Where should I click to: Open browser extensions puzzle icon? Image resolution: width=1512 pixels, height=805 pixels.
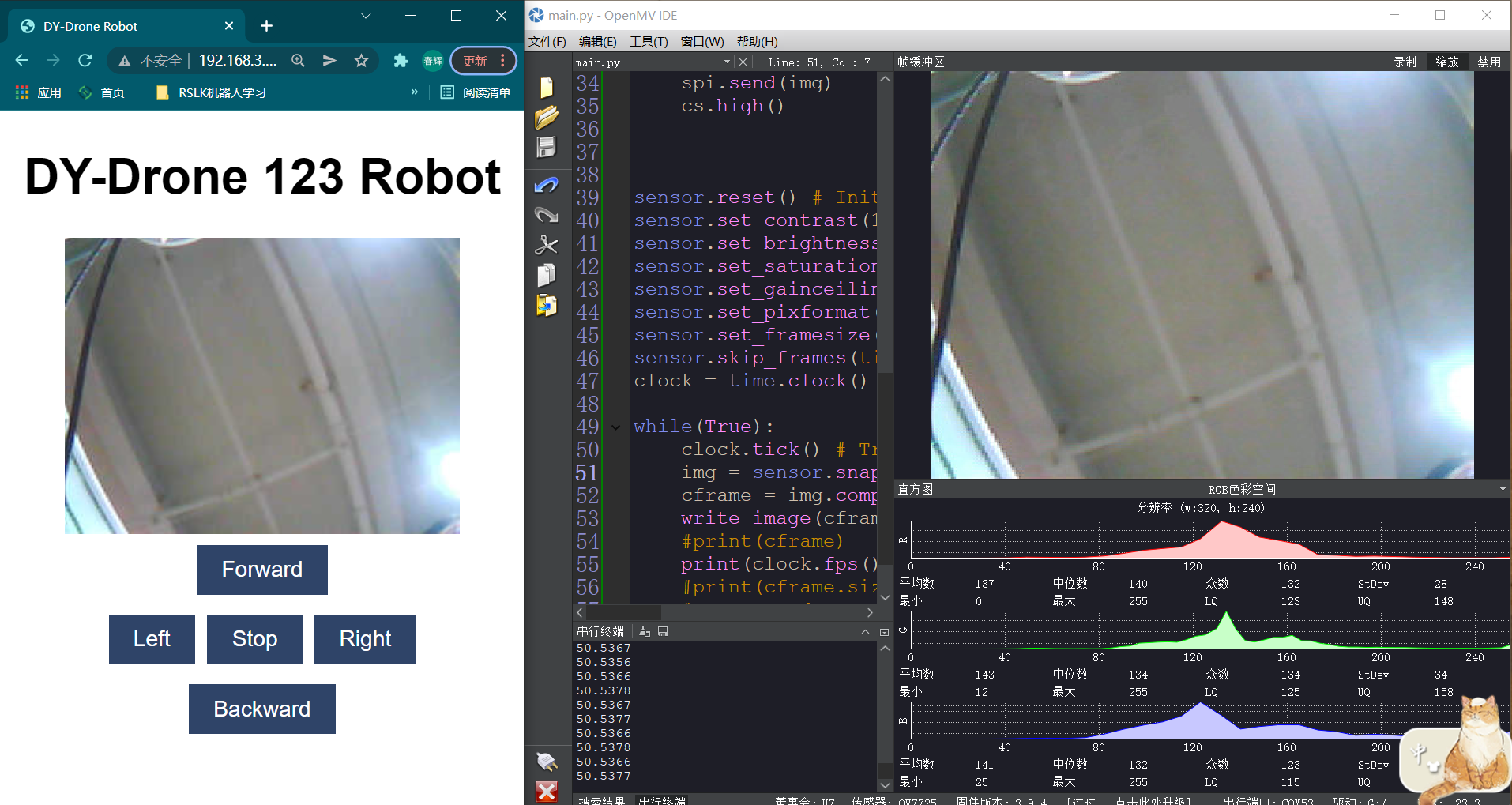pos(401,61)
